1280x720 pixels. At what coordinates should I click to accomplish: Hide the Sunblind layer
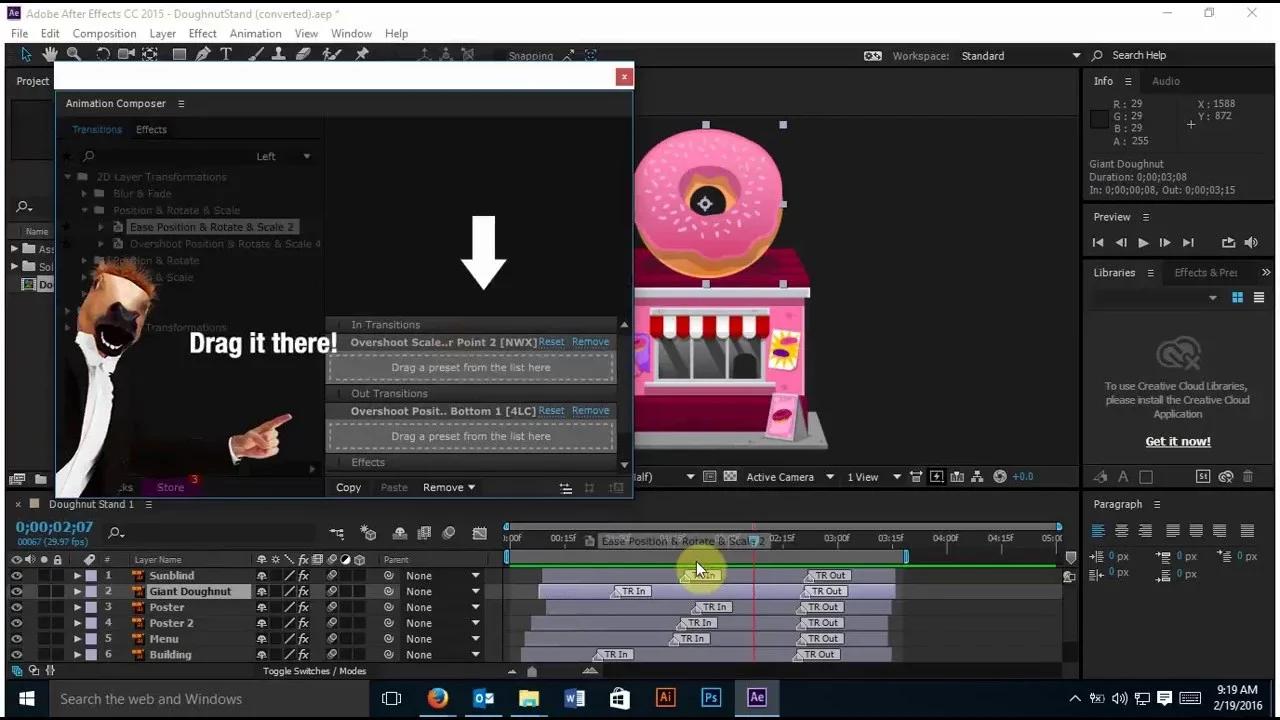16,575
